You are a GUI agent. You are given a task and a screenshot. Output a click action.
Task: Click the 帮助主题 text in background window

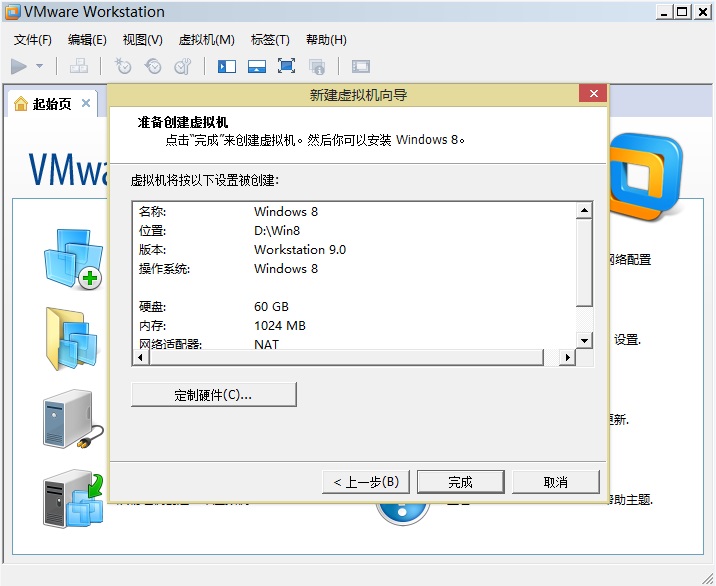[x=631, y=500]
